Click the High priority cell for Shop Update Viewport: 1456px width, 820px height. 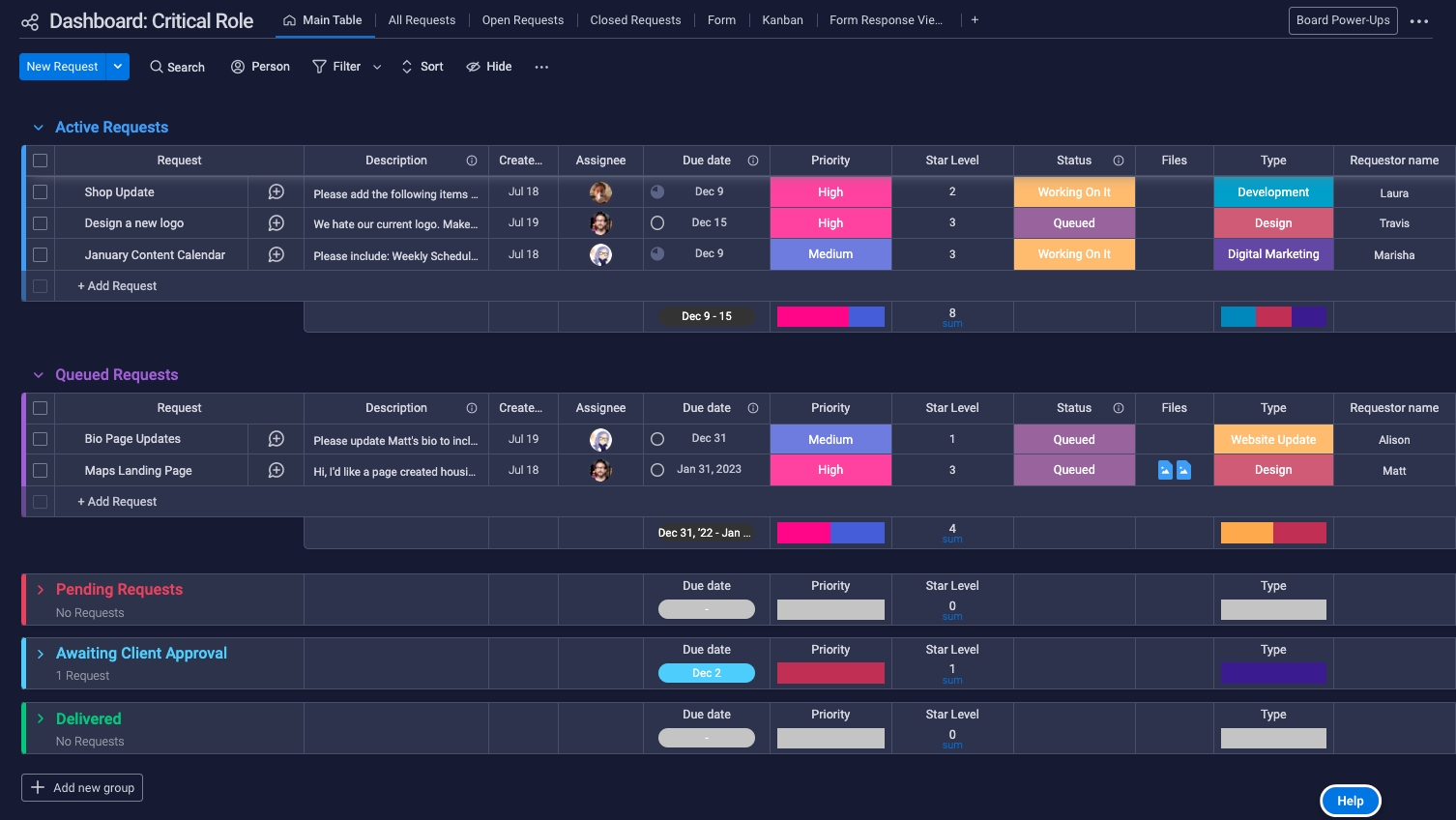click(x=830, y=192)
